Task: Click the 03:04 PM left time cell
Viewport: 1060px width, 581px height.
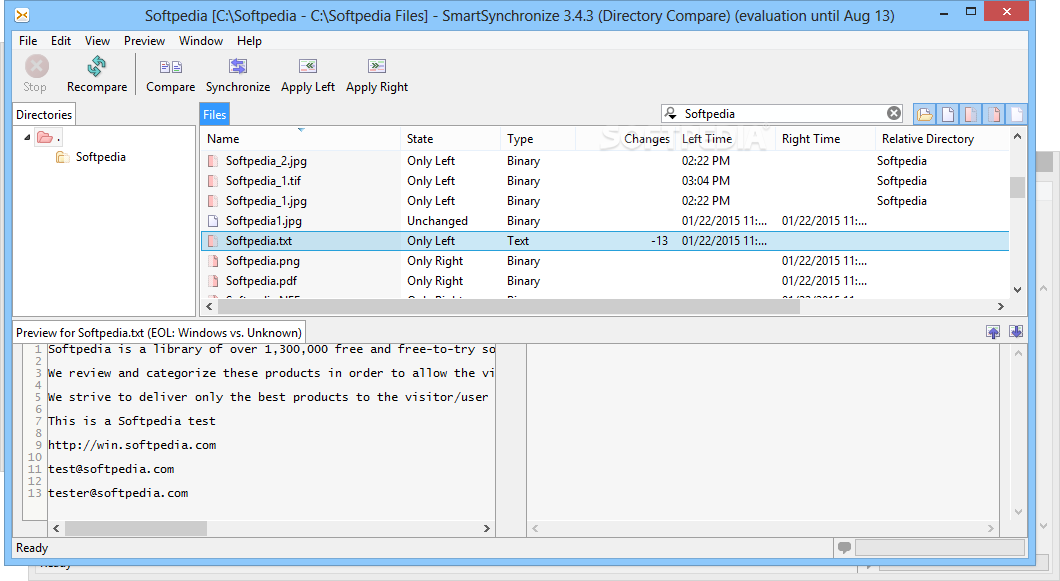Action: click(705, 181)
